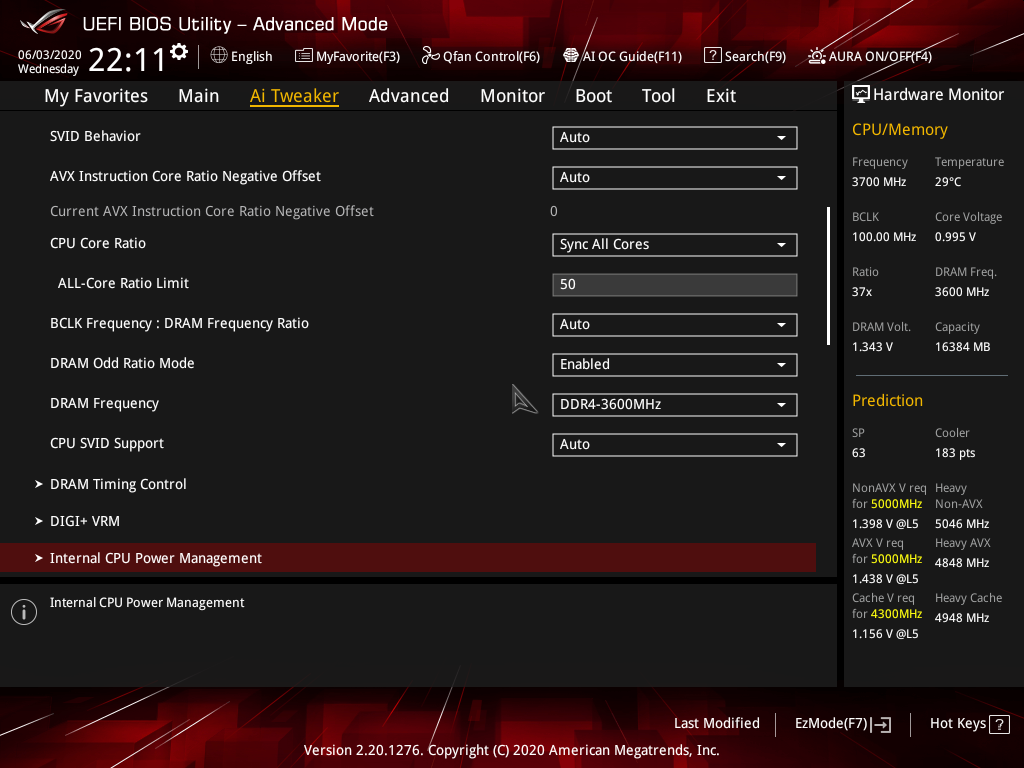Toggle AURA ON/OFF(F4) lighting
Image resolution: width=1024 pixels, height=768 pixels.
pyautogui.click(x=868, y=56)
